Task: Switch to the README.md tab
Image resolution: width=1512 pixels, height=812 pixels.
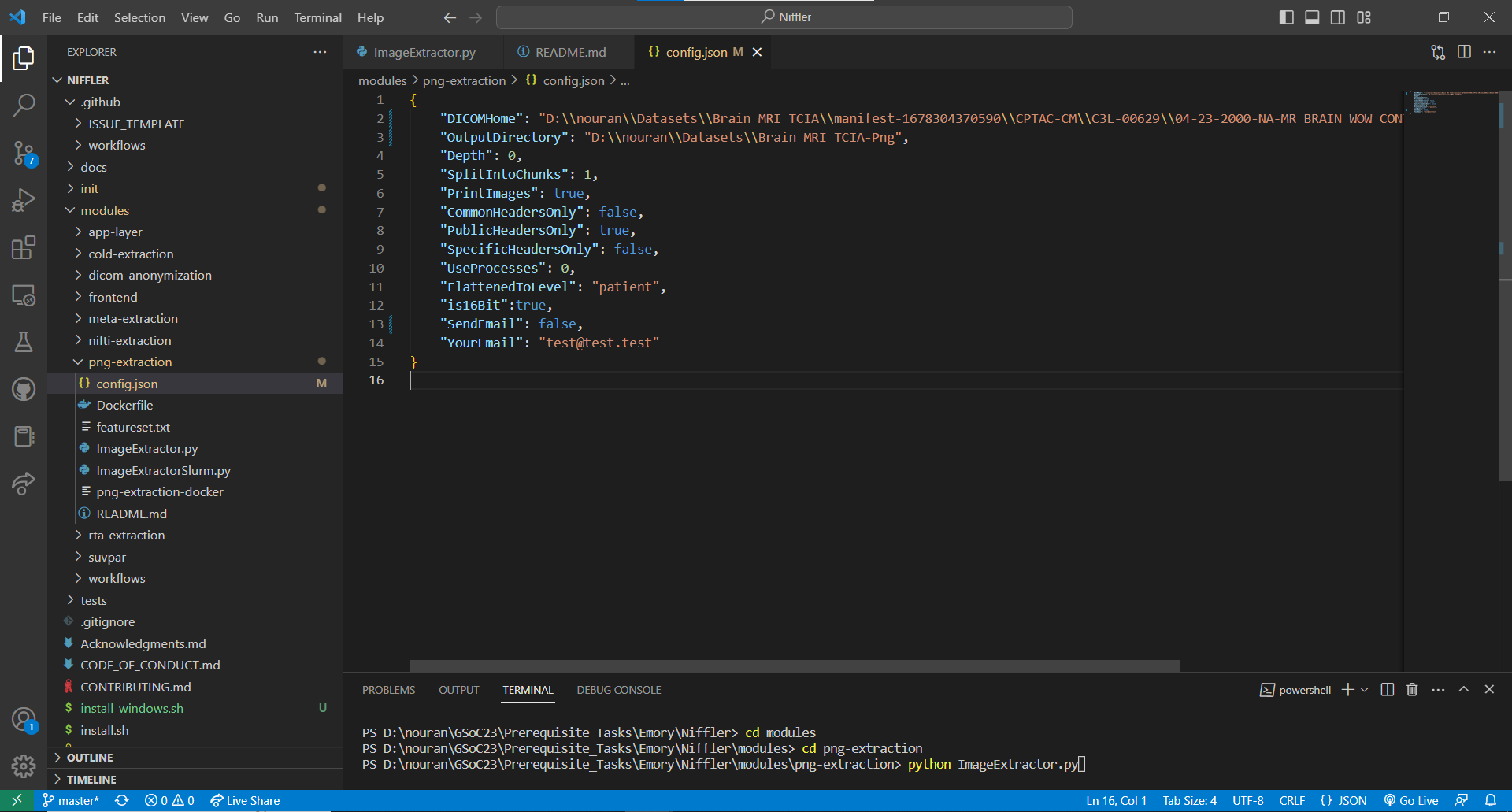Action: click(570, 52)
